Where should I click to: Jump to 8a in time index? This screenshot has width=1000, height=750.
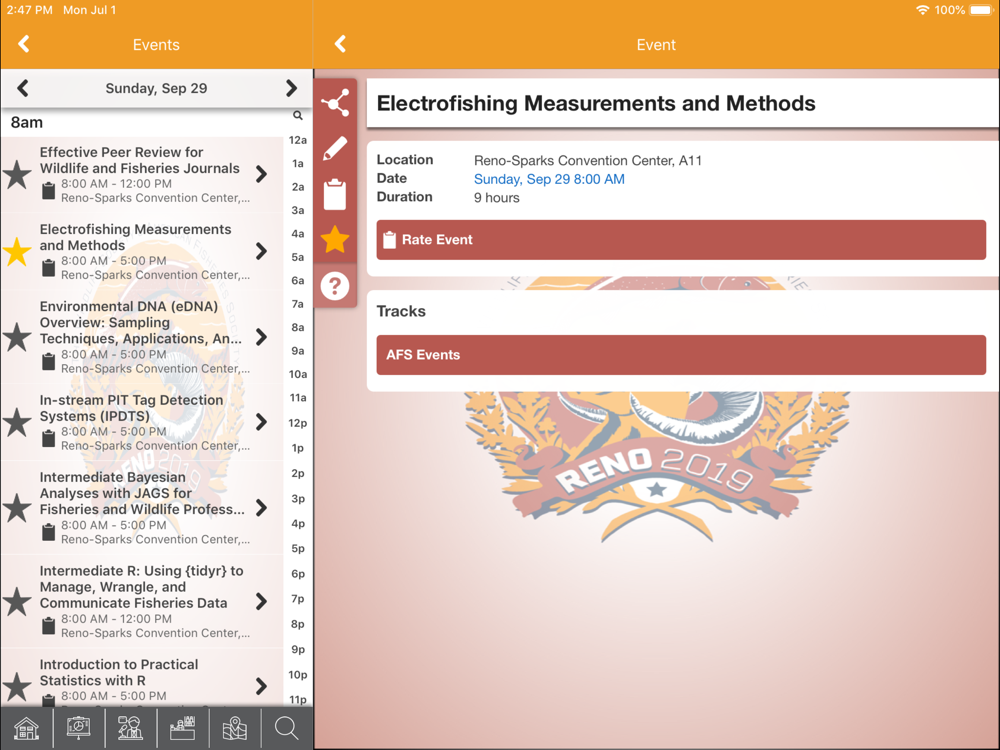pyautogui.click(x=298, y=328)
